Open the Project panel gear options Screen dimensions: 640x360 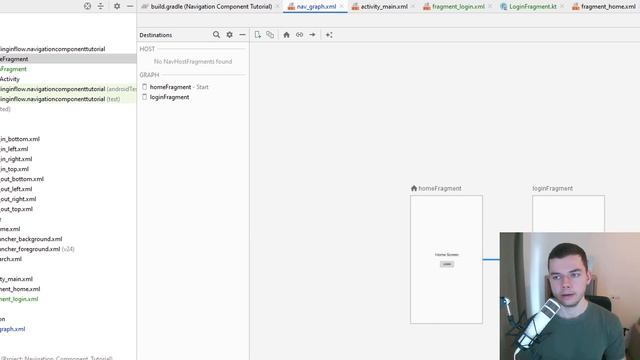pyautogui.click(x=117, y=6)
